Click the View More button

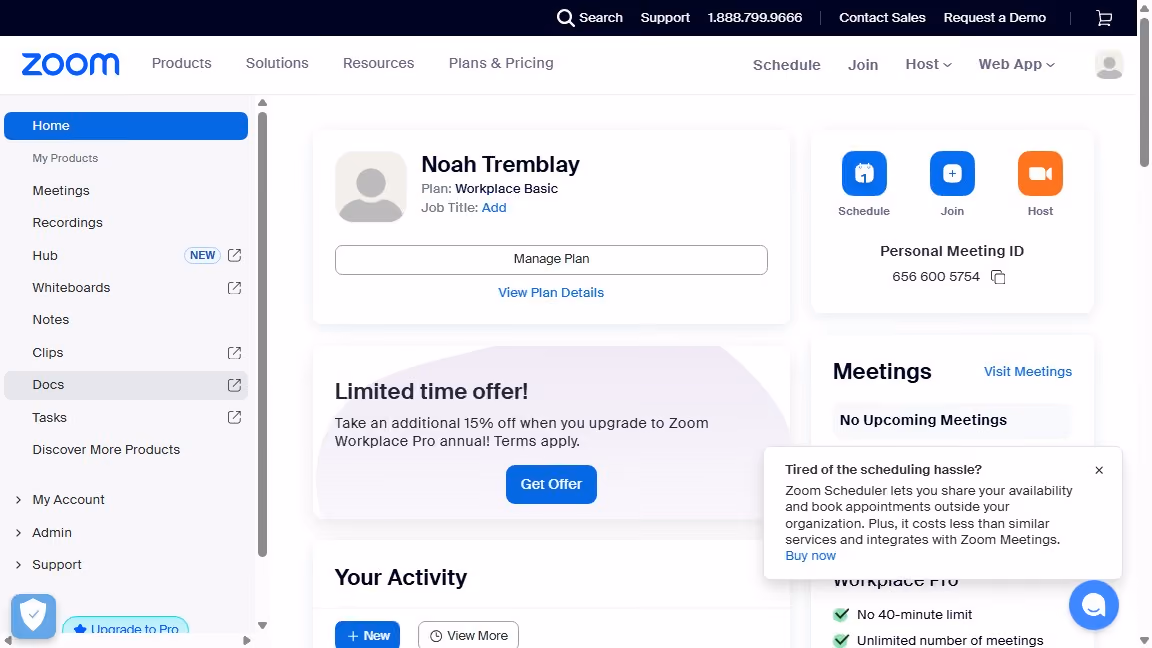[x=468, y=636]
